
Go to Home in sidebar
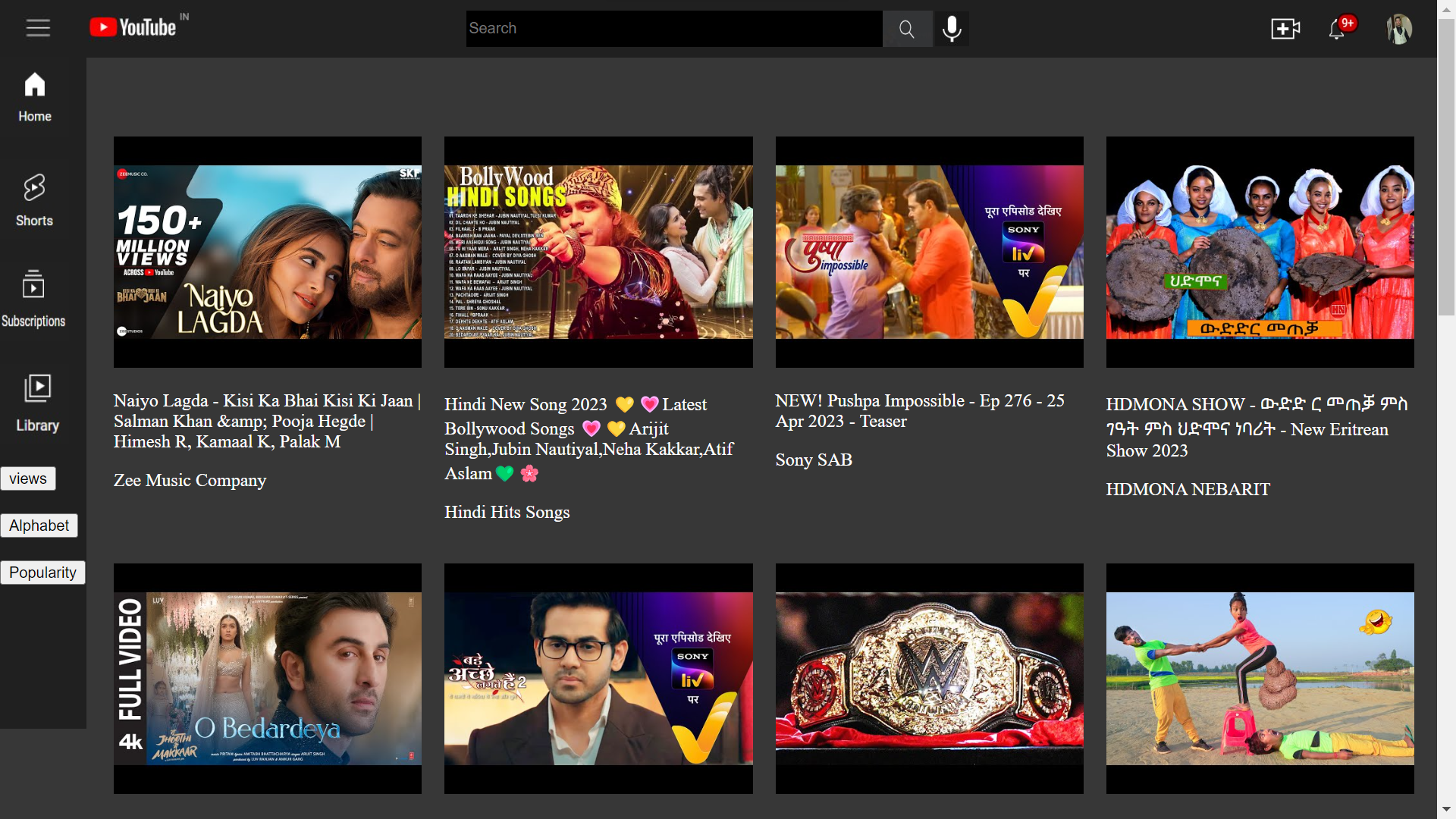click(35, 97)
